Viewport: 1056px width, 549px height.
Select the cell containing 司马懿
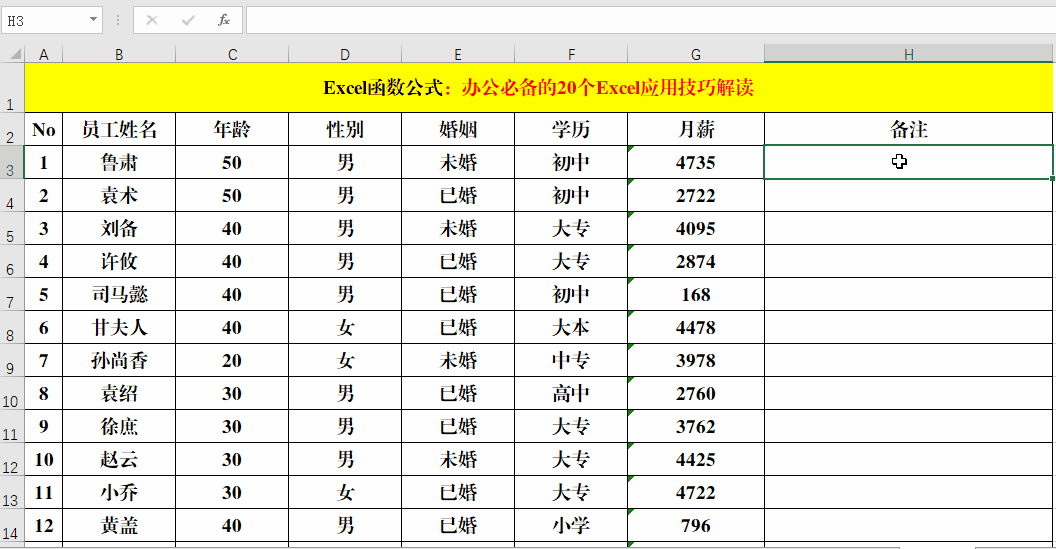coord(119,294)
